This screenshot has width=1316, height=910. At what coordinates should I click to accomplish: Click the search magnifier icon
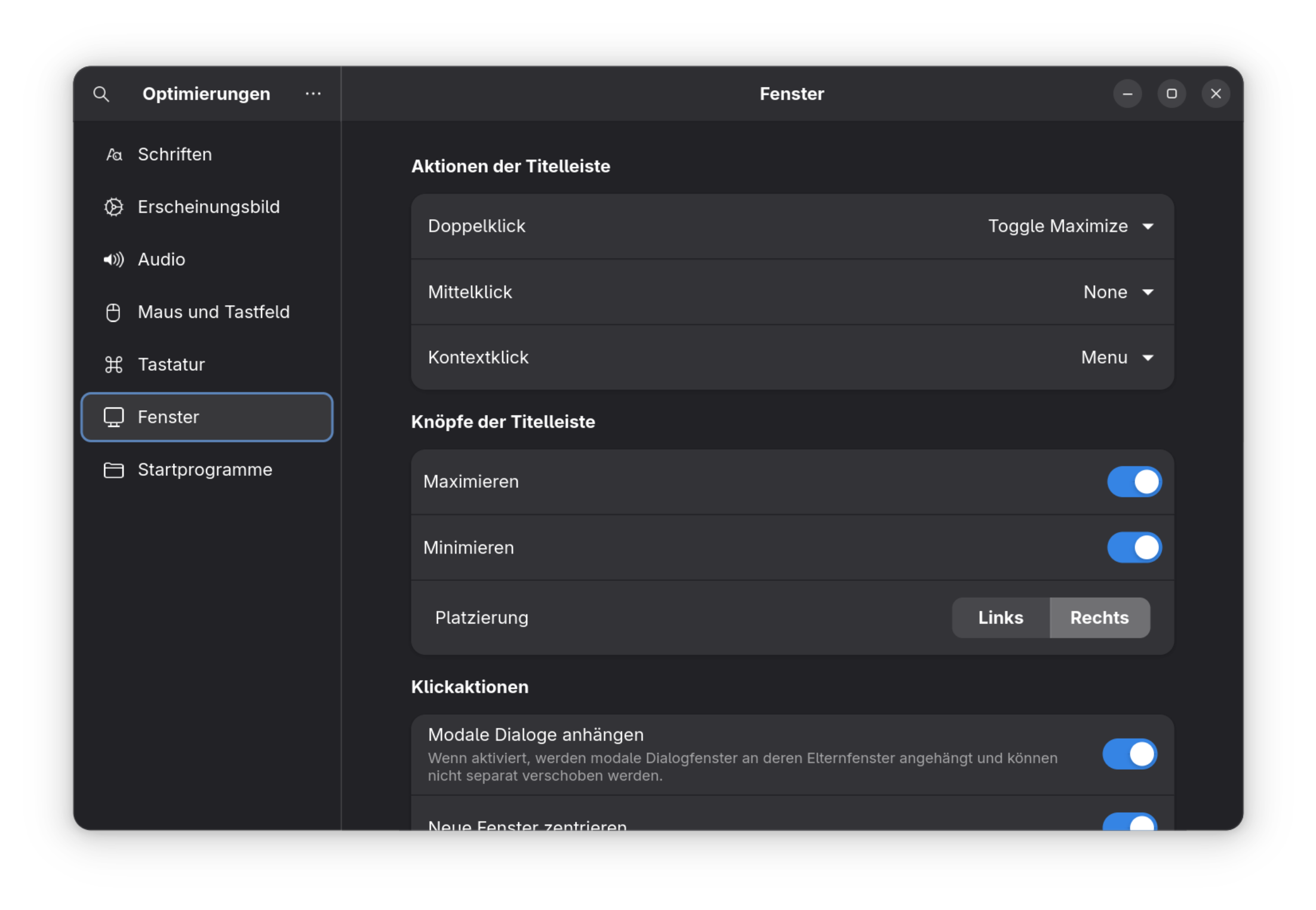coord(102,94)
